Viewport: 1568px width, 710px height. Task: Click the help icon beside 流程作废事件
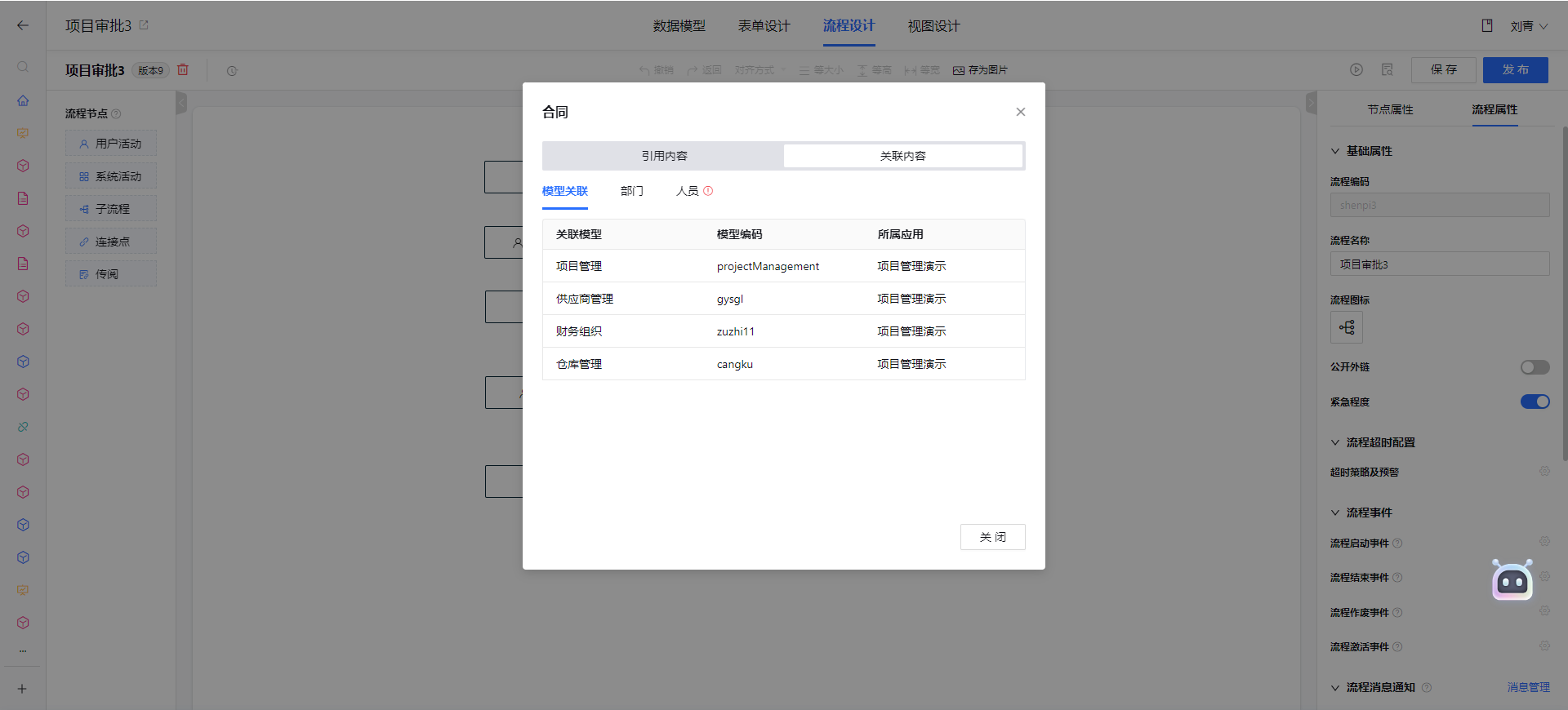1397,613
